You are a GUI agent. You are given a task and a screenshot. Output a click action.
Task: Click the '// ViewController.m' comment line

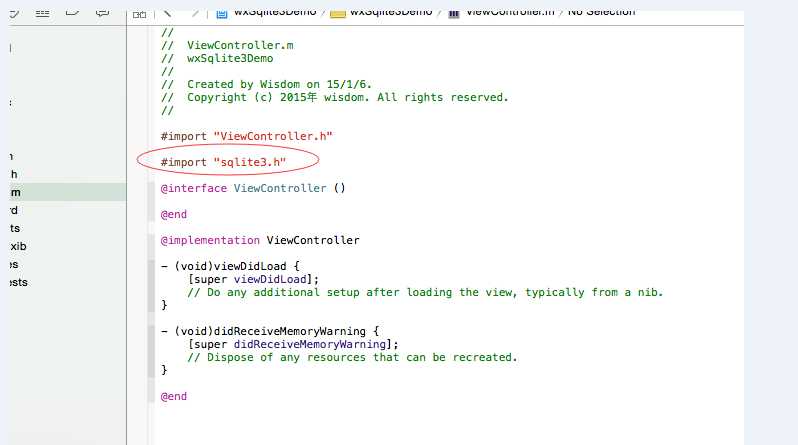click(227, 45)
